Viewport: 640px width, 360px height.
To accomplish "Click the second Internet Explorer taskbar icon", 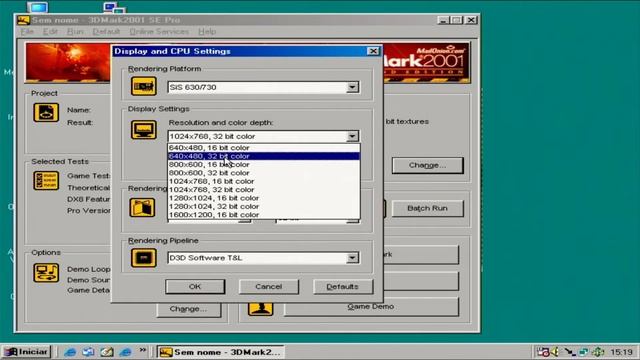I will coord(125,352).
